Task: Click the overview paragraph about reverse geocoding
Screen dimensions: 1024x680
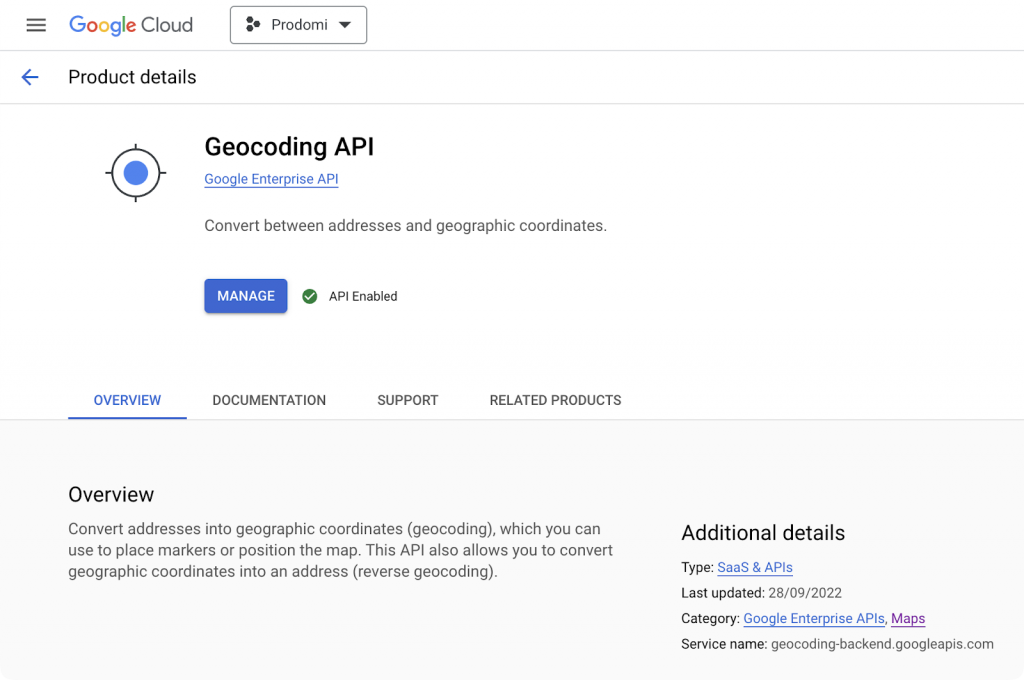Action: tap(340, 550)
